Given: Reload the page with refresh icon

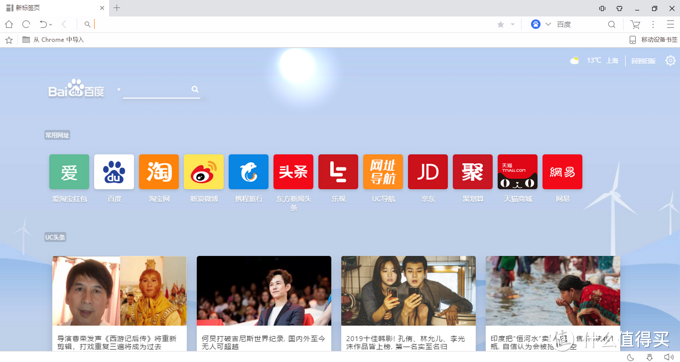Looking at the screenshot, I should pyautogui.click(x=26, y=24).
